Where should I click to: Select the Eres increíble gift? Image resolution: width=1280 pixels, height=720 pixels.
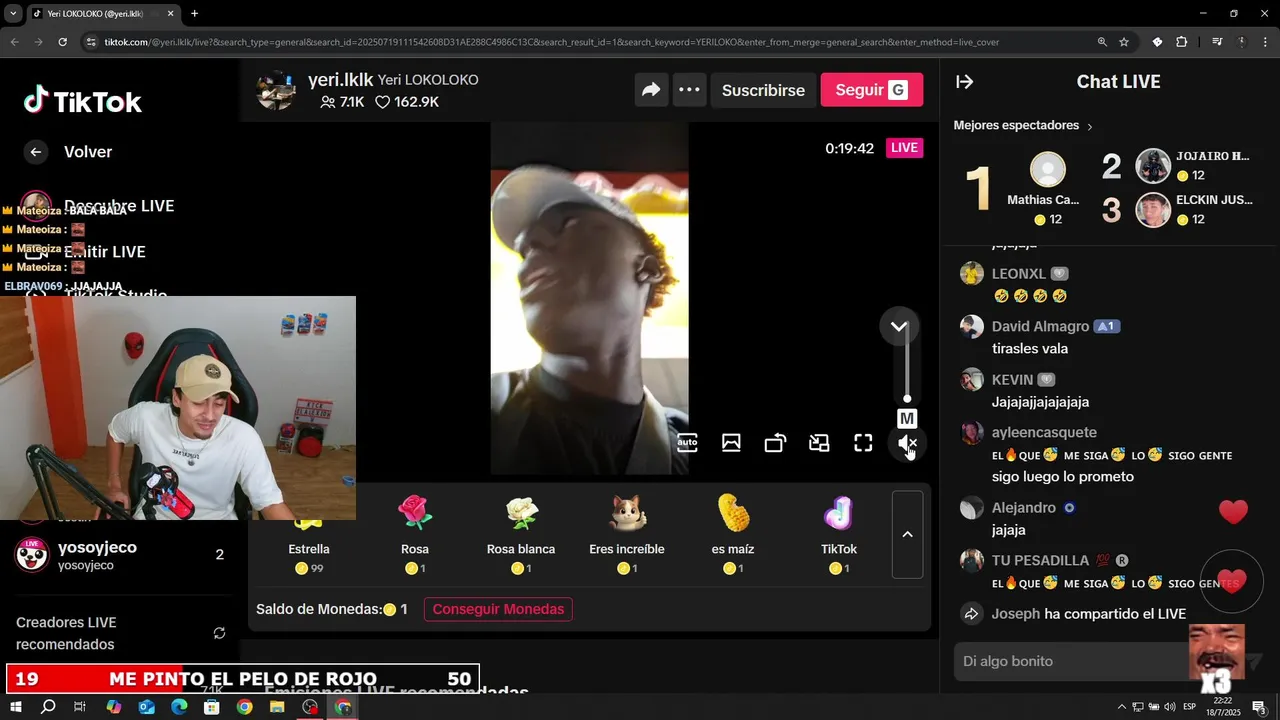tap(627, 534)
